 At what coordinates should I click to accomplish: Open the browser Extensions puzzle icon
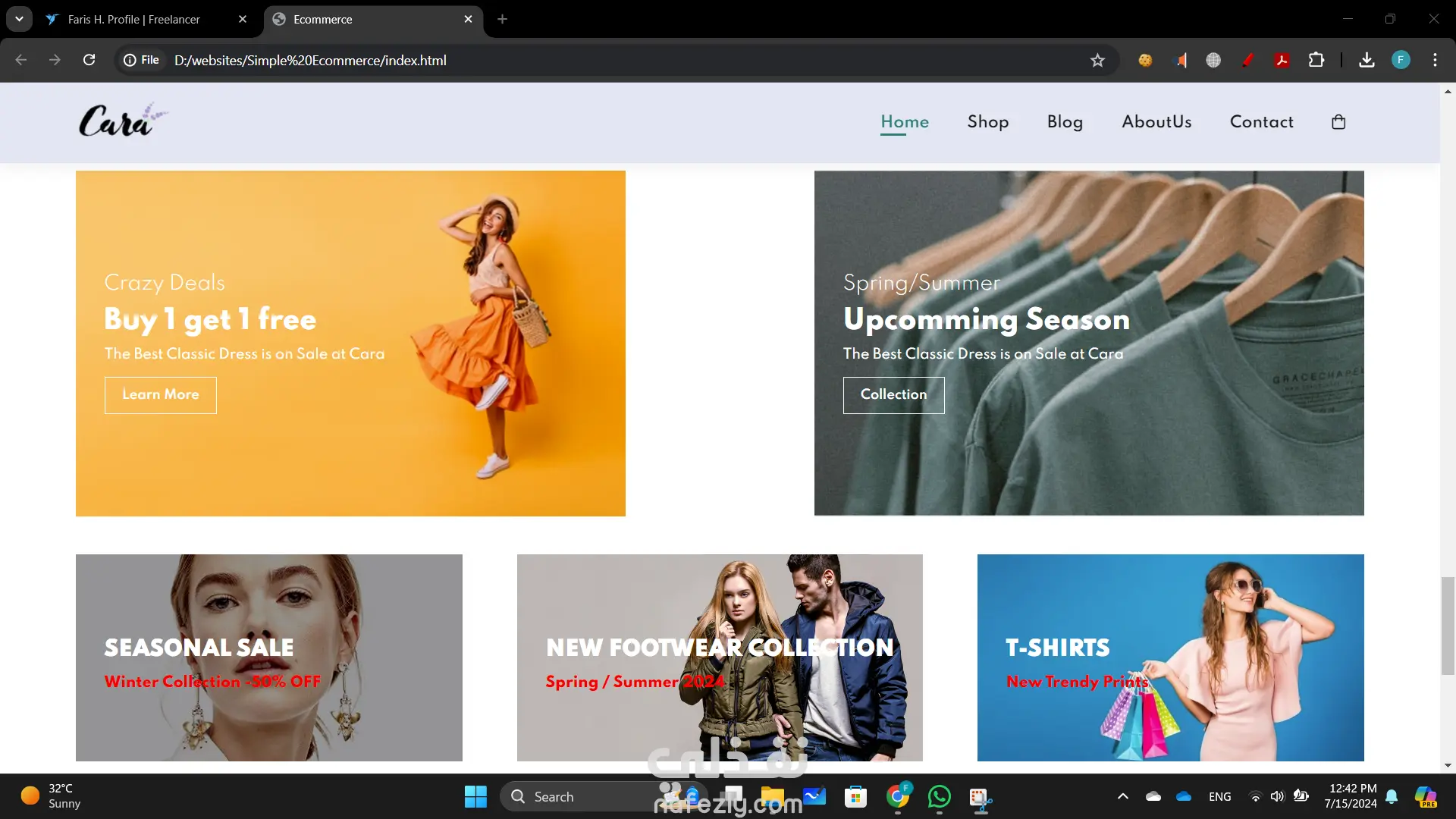(x=1316, y=60)
